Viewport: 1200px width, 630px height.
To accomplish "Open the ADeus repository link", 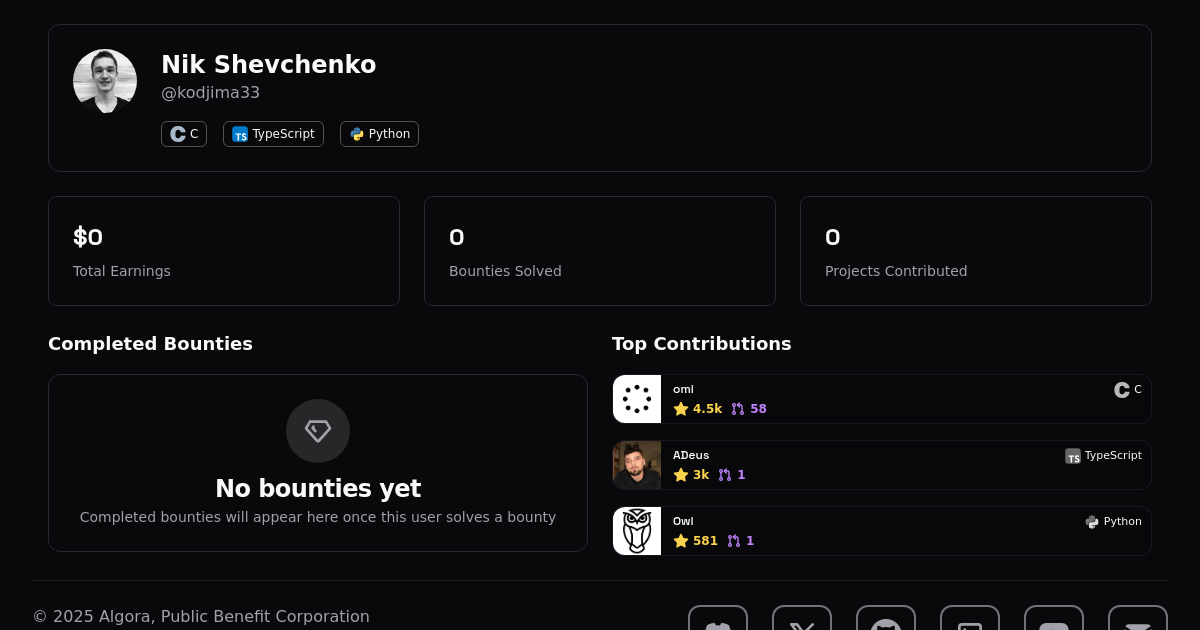I will pyautogui.click(x=691, y=456).
